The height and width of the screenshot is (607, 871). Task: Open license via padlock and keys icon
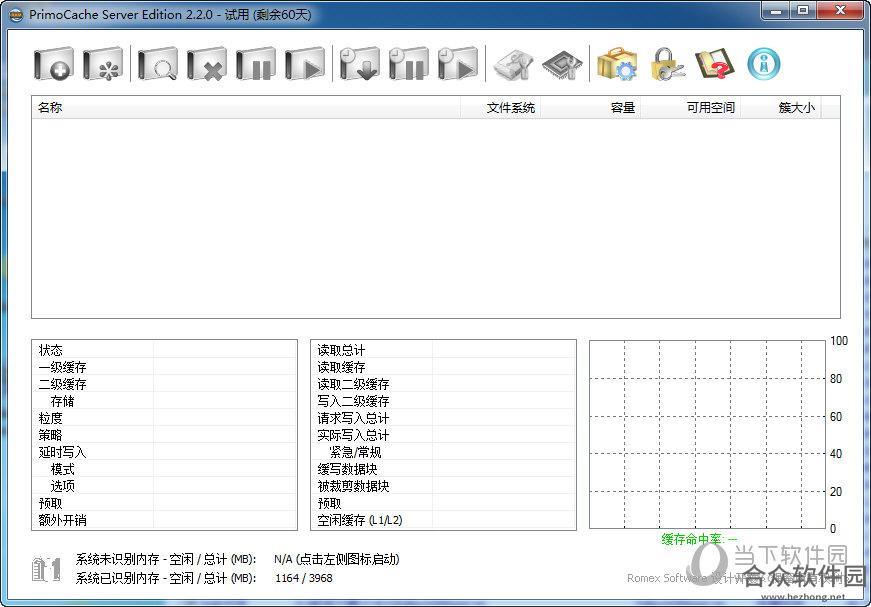click(x=666, y=64)
